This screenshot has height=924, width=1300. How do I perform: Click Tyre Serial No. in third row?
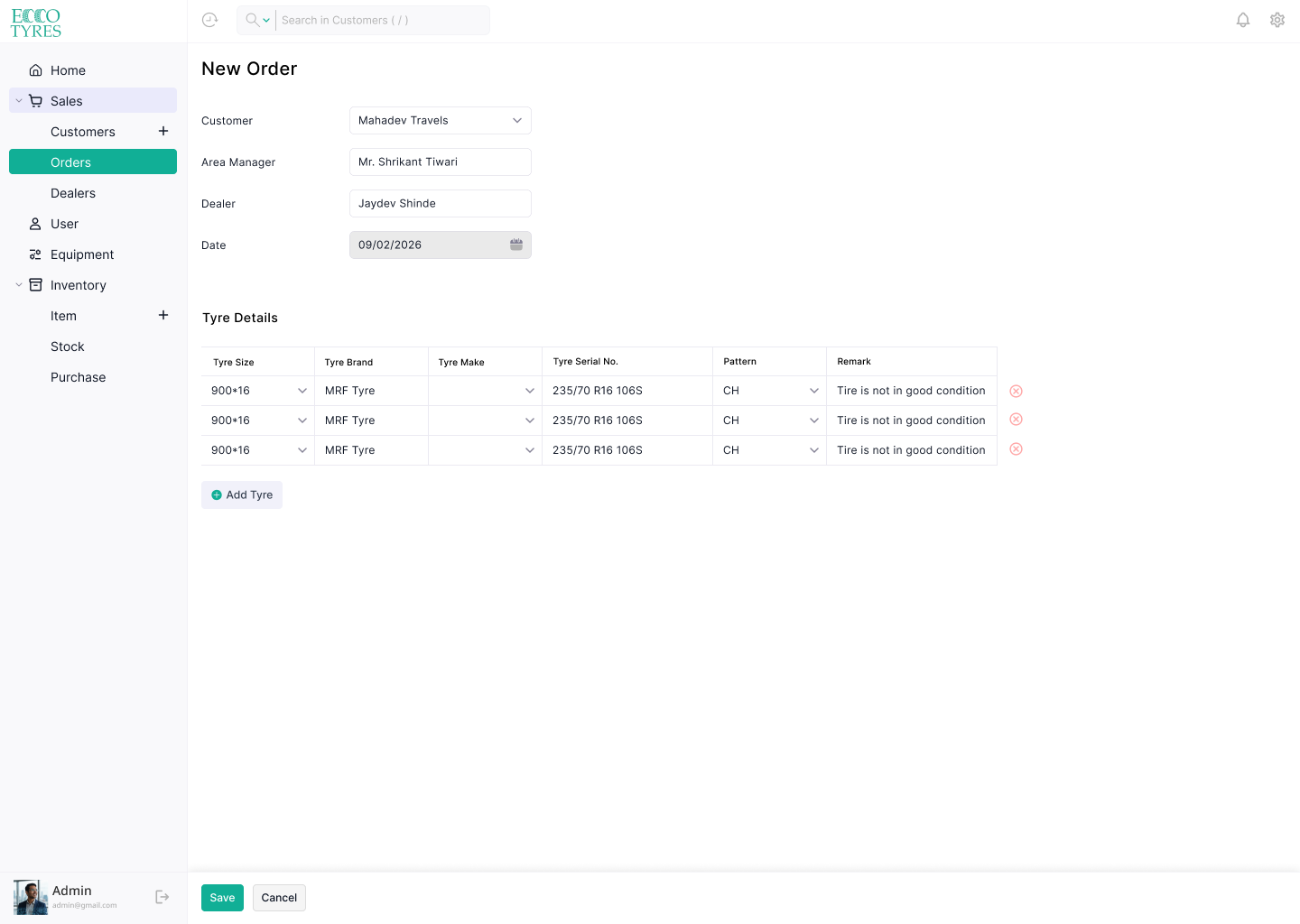(627, 450)
